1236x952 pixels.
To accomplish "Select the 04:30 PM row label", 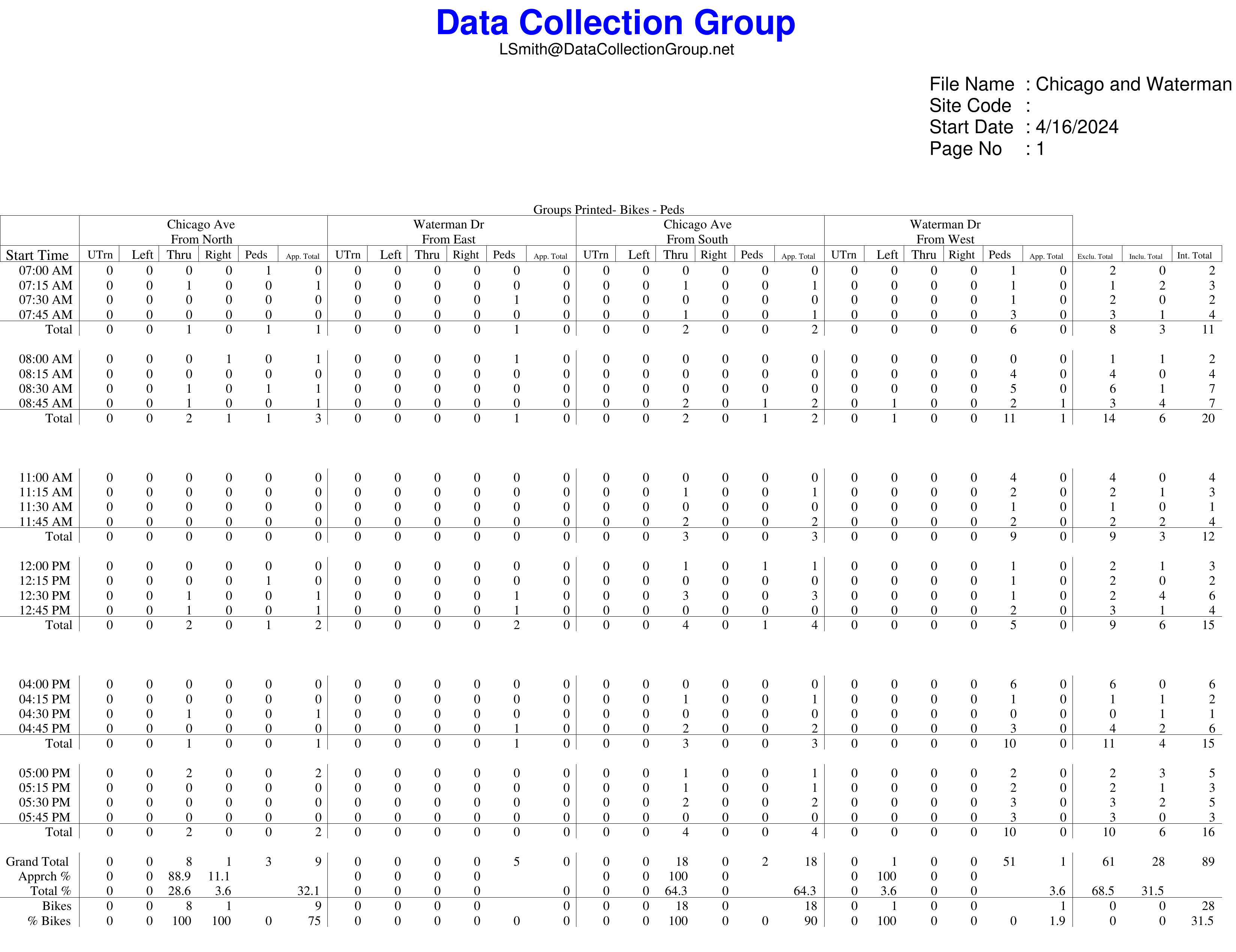I will point(45,714).
